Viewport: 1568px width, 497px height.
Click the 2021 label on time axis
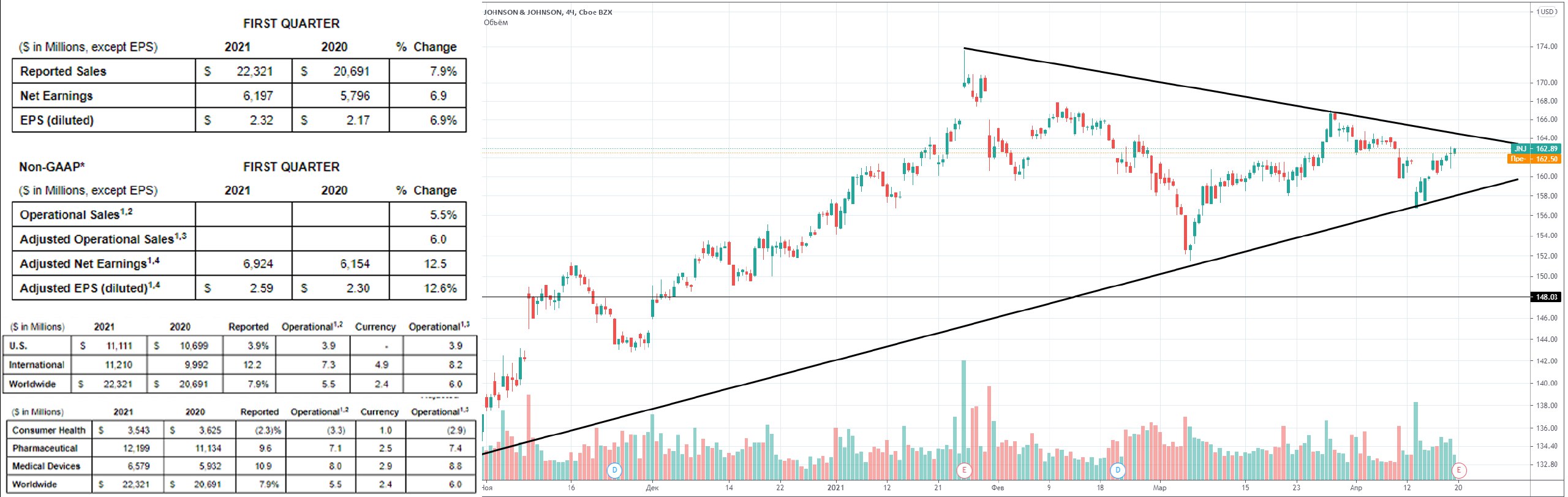point(835,488)
